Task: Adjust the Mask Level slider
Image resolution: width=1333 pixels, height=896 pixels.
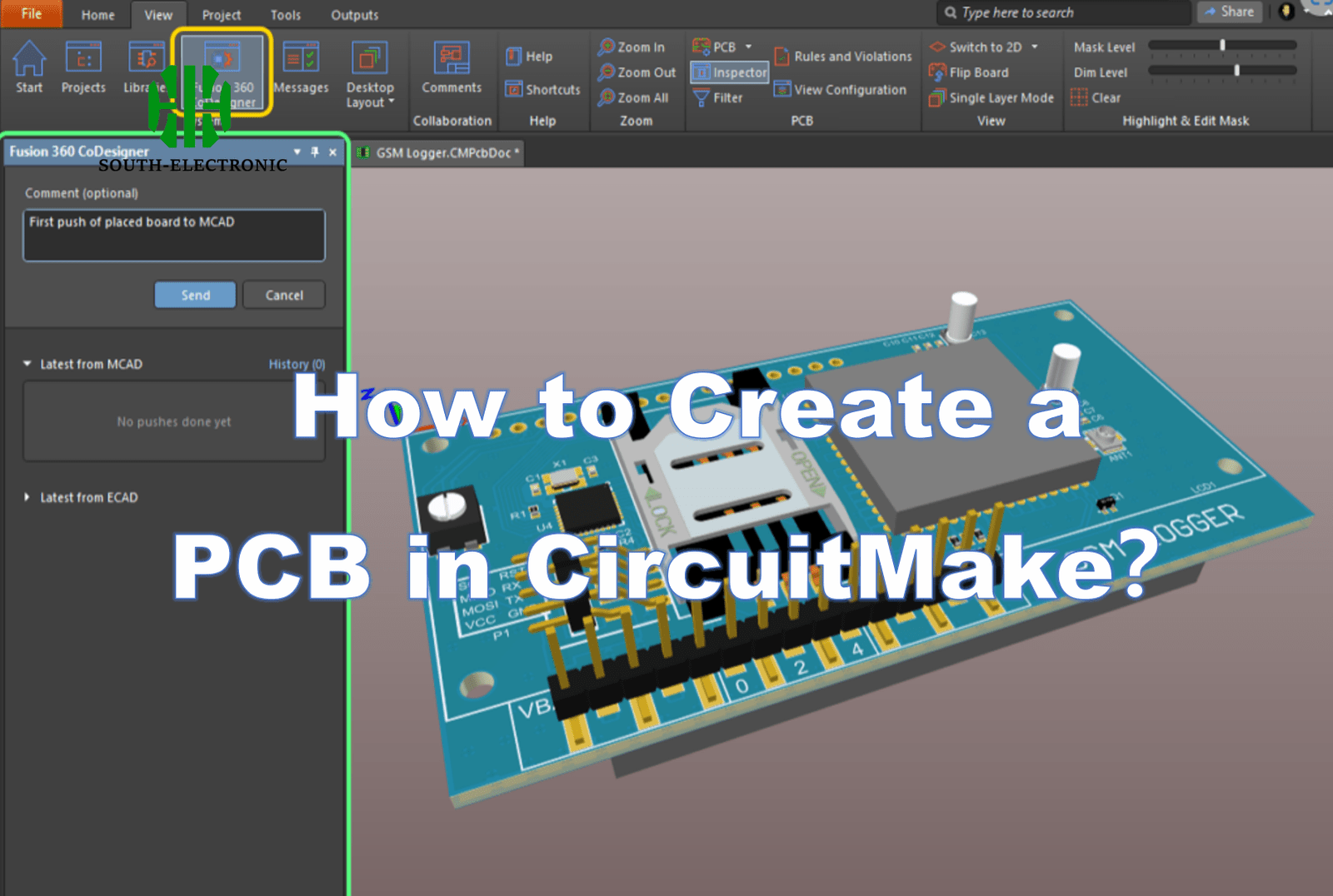Action: (x=1222, y=46)
